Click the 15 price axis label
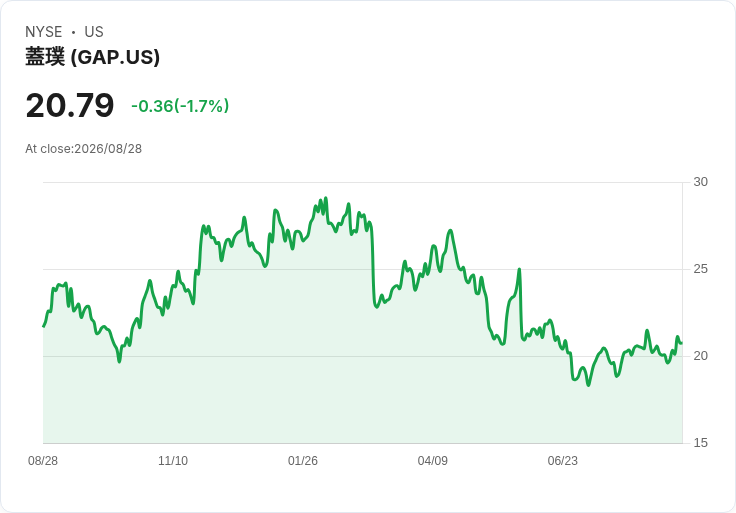 tap(700, 443)
